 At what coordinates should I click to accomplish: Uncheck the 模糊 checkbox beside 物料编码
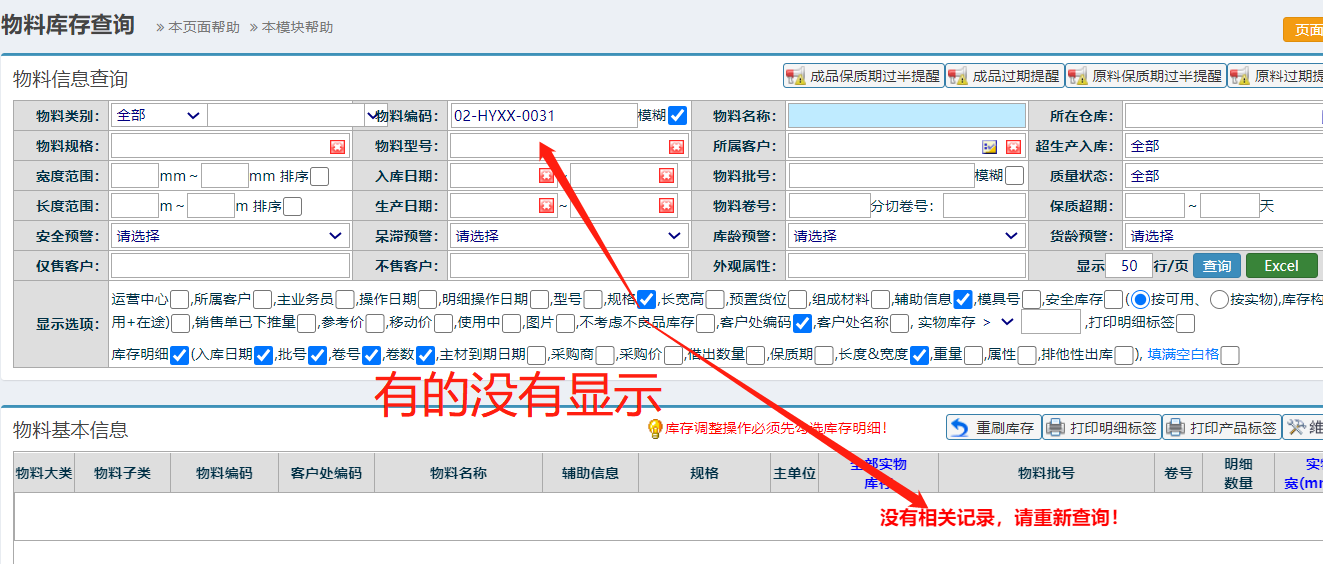[x=677, y=116]
